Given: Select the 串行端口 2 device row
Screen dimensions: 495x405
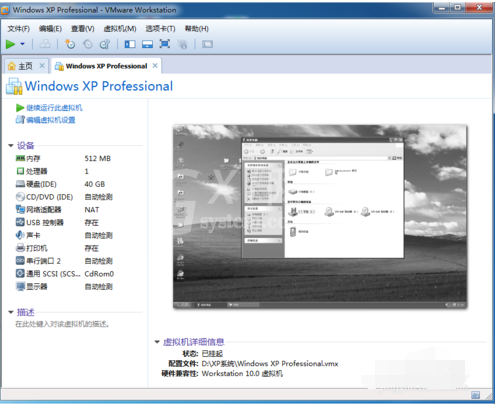Looking at the screenshot, I should [x=64, y=261].
